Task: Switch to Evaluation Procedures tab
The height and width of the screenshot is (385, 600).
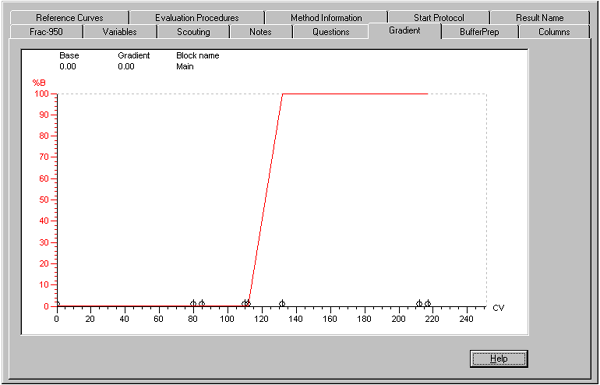Action: 197,18
